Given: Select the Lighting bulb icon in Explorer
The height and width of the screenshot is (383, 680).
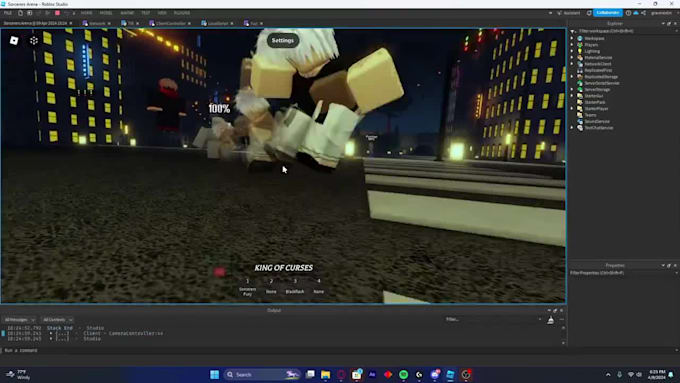Looking at the screenshot, I should (580, 51).
